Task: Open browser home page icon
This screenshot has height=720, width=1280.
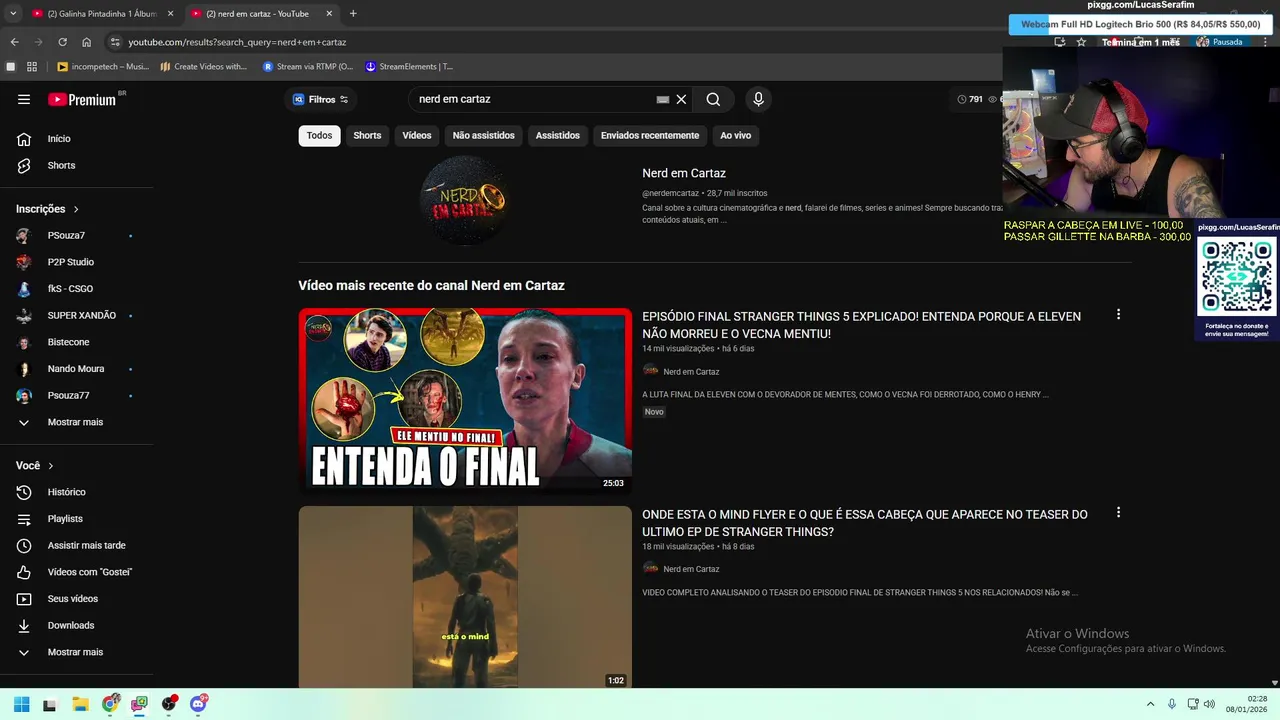Action: coord(87,42)
